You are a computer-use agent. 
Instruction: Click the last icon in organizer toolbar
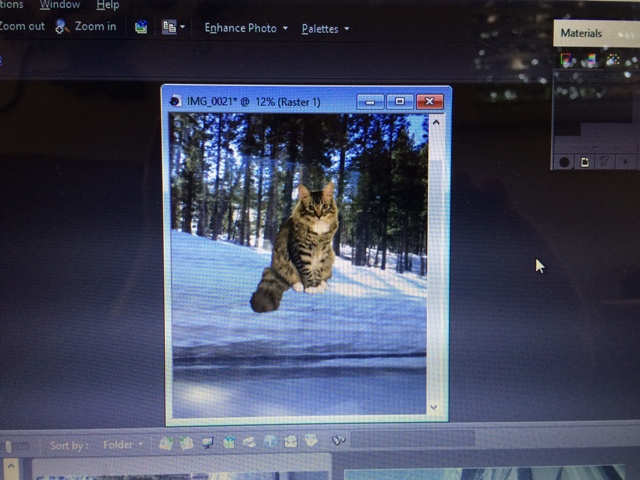pos(338,441)
